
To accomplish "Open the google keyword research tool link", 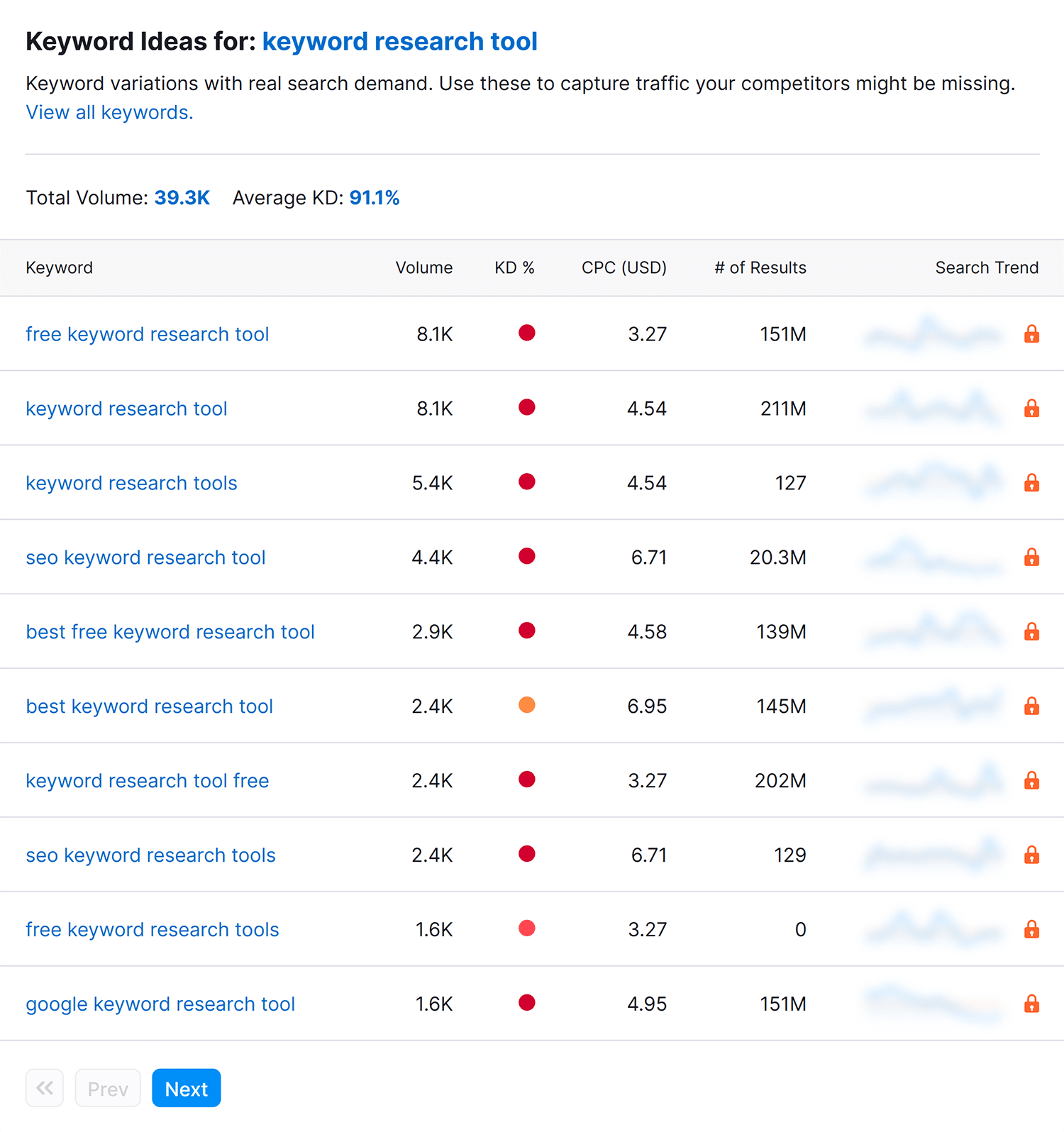I will tap(160, 1004).
